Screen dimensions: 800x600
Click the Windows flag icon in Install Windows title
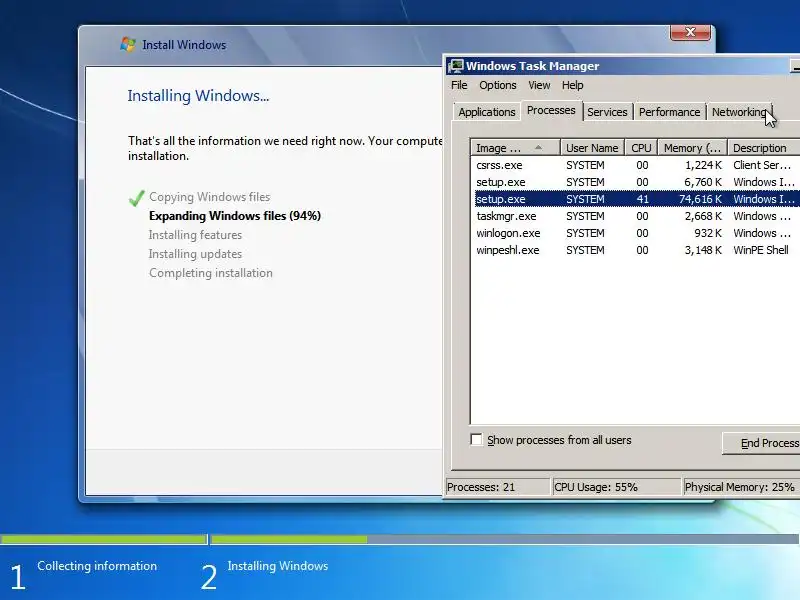click(x=128, y=44)
